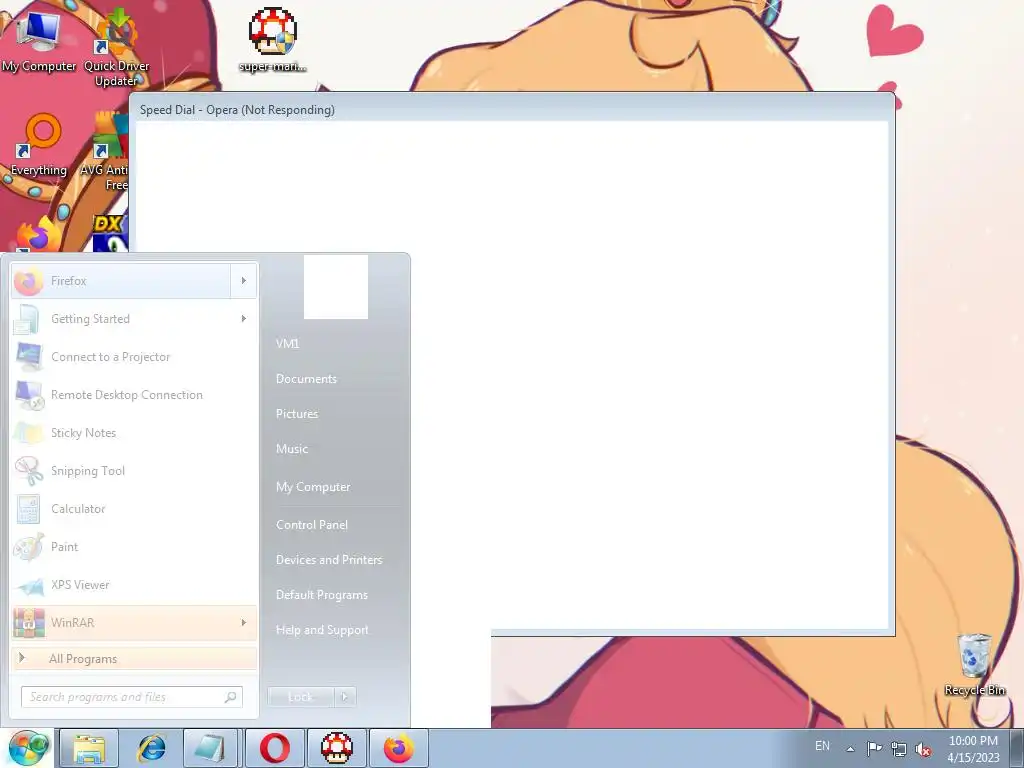Viewport: 1024px width, 768px height.
Task: Launch Internet Explorer from the taskbar
Action: coord(152,748)
